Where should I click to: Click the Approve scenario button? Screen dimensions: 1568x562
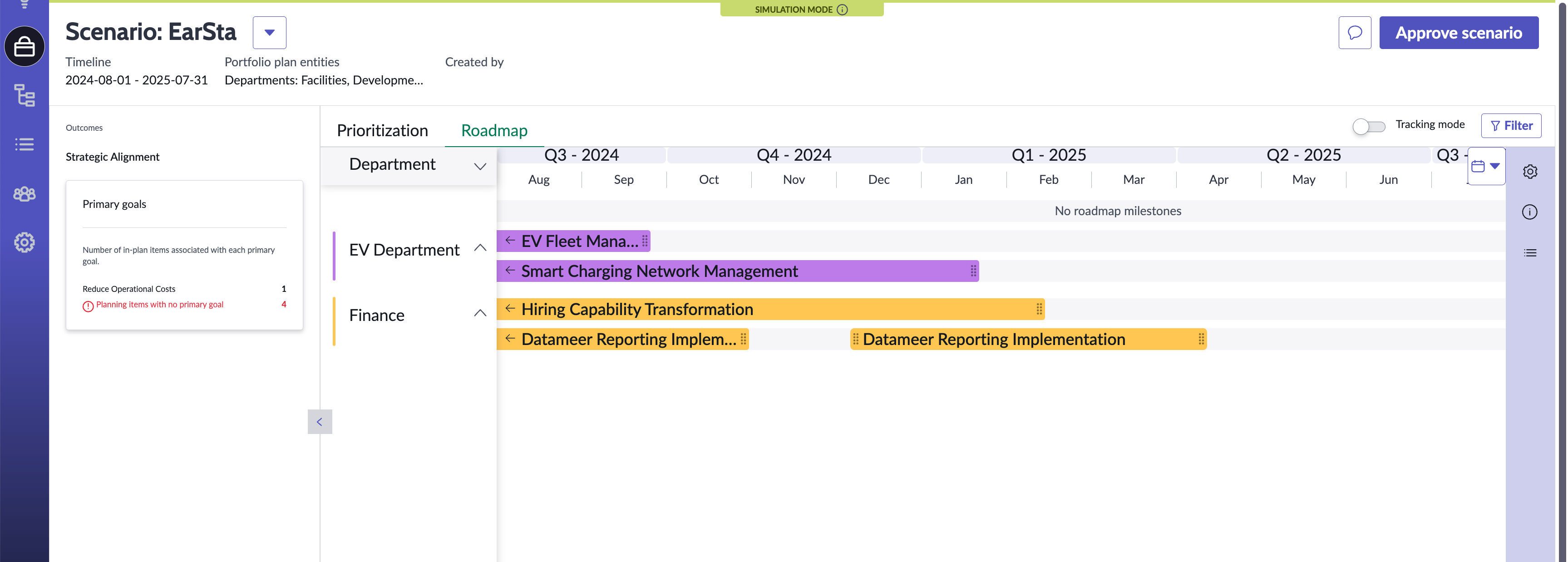[x=1459, y=33]
